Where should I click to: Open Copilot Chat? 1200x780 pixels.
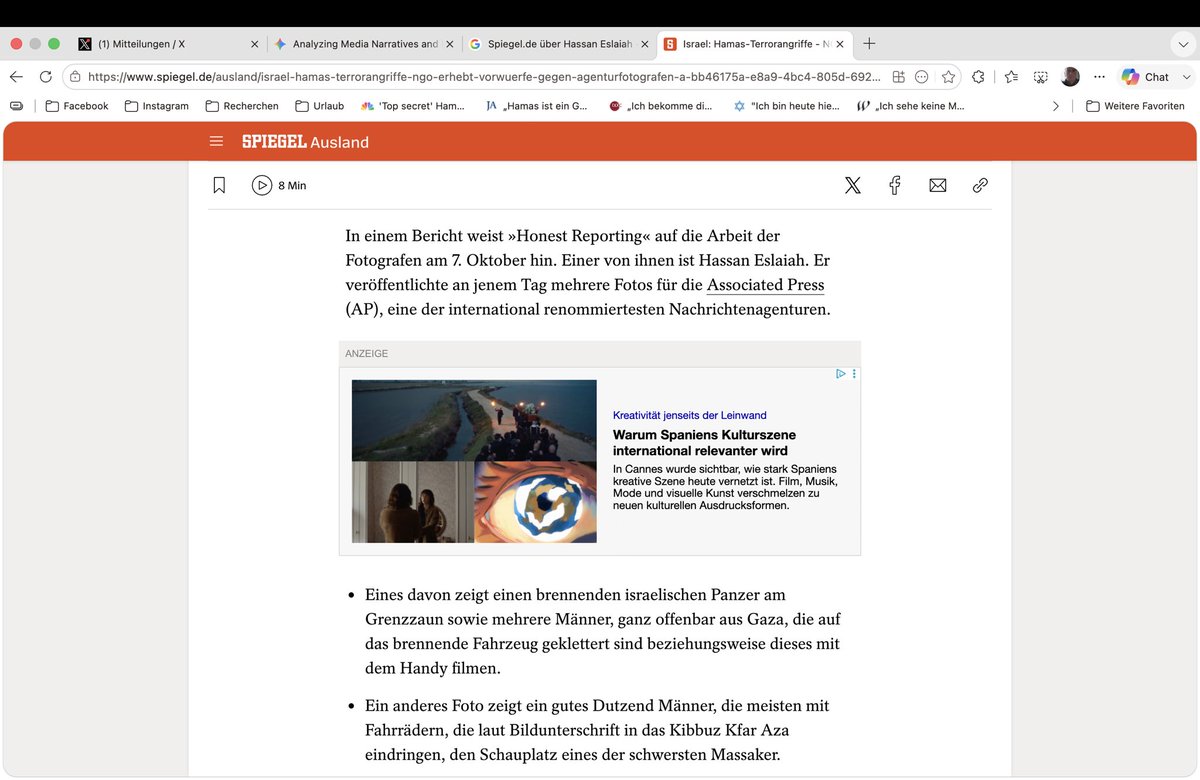1146,77
